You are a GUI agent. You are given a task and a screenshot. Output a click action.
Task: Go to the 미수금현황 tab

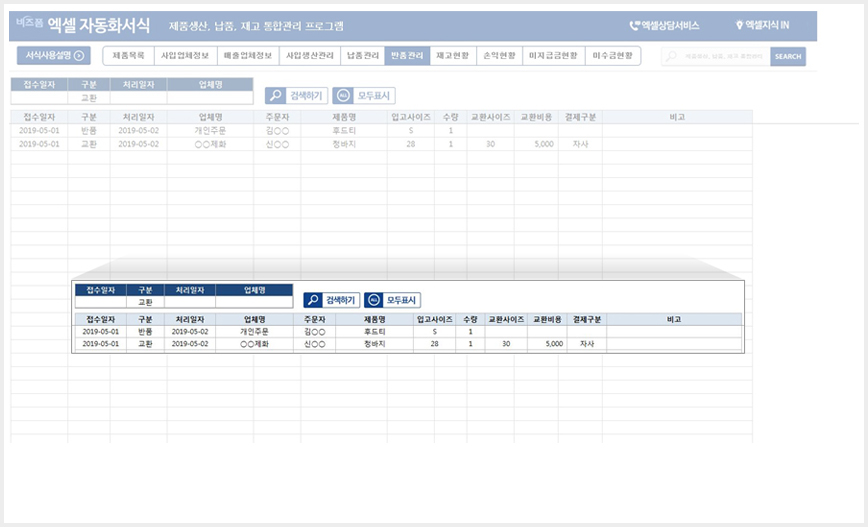point(613,56)
